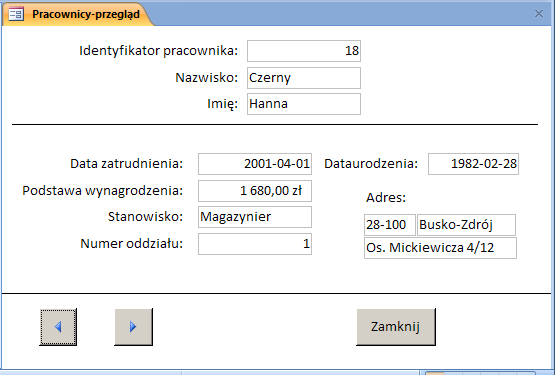Click the postal code field 28-100

[390, 225]
